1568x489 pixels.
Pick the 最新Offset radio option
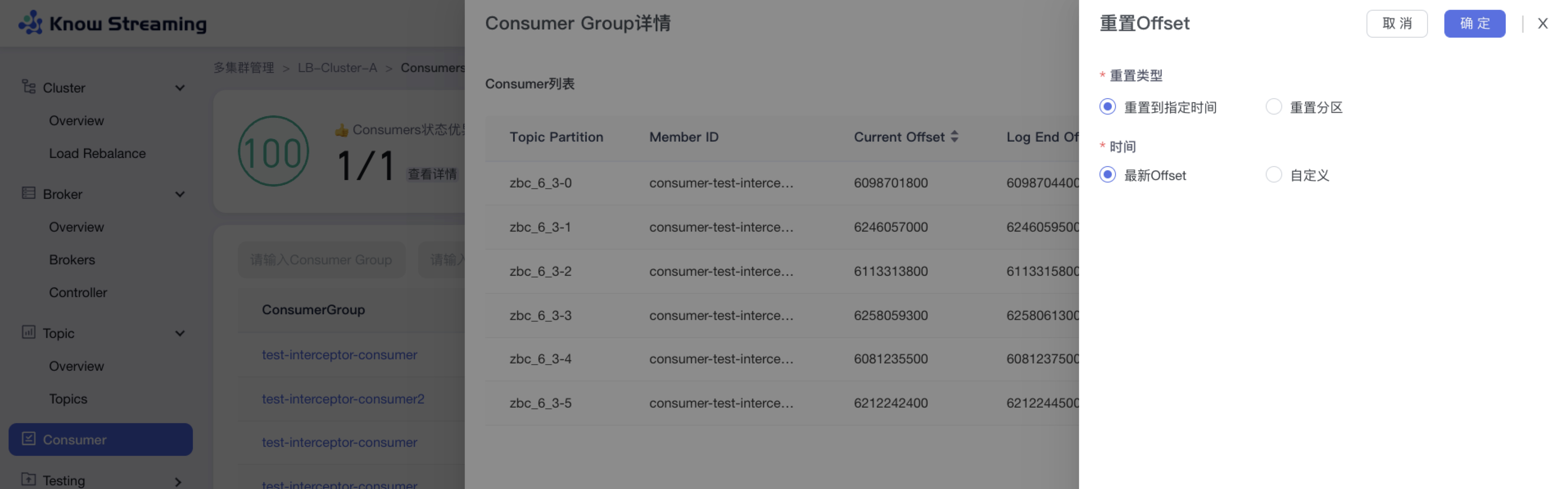[1107, 175]
